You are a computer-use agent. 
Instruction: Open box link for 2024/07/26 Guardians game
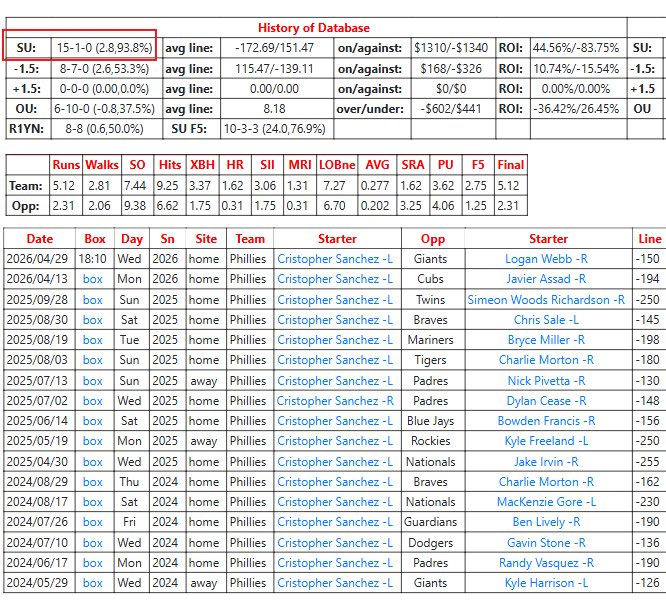pyautogui.click(x=93, y=522)
